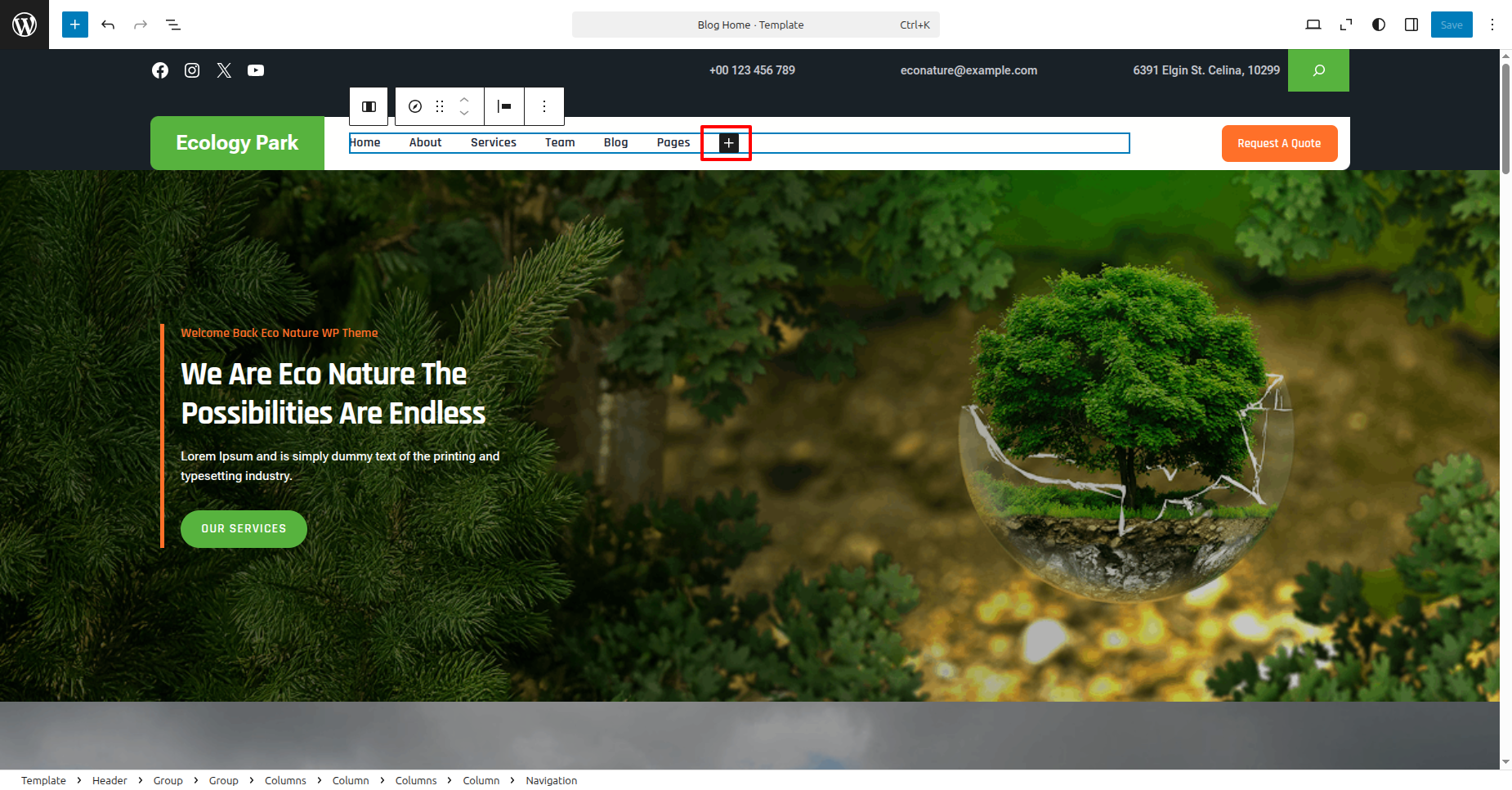Toggle the Settings sidebar

tap(1411, 25)
